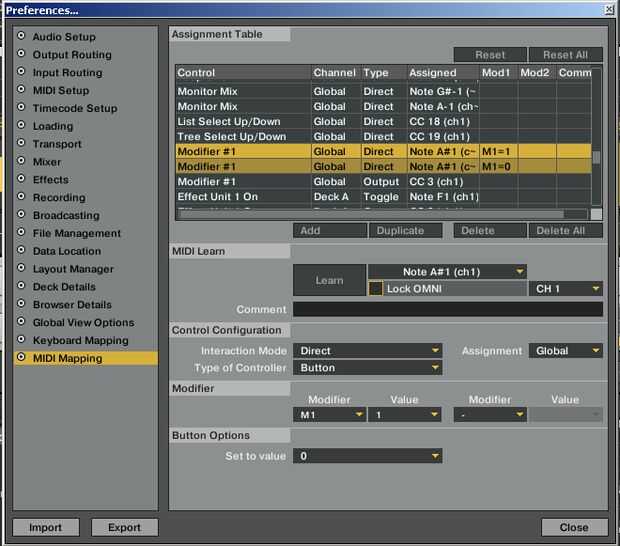Select the Keyboard Mapping bullet icon
Viewport: 620px width, 546px height.
tap(21, 339)
